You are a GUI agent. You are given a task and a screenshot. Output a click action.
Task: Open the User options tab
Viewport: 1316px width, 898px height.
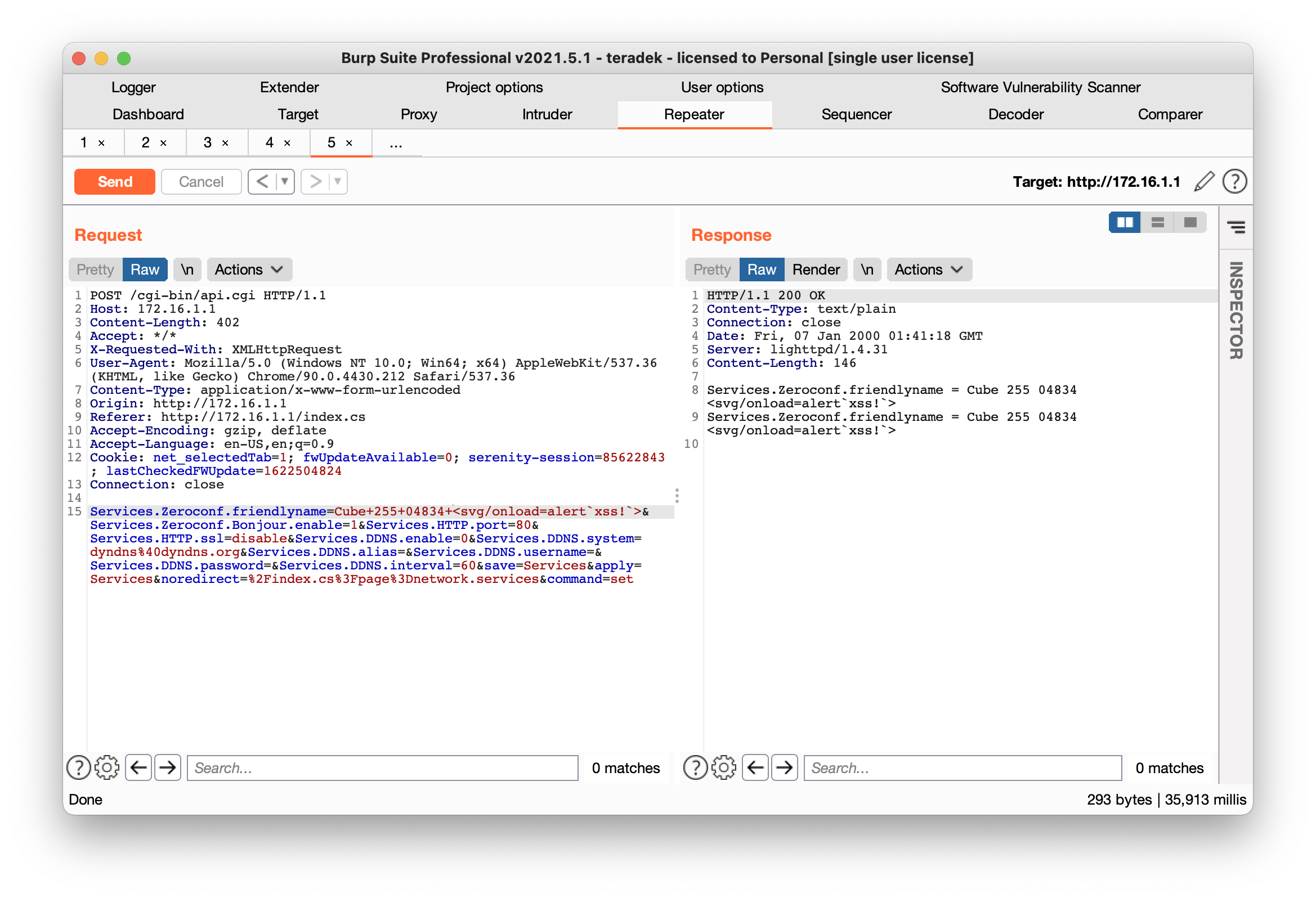coord(722,87)
